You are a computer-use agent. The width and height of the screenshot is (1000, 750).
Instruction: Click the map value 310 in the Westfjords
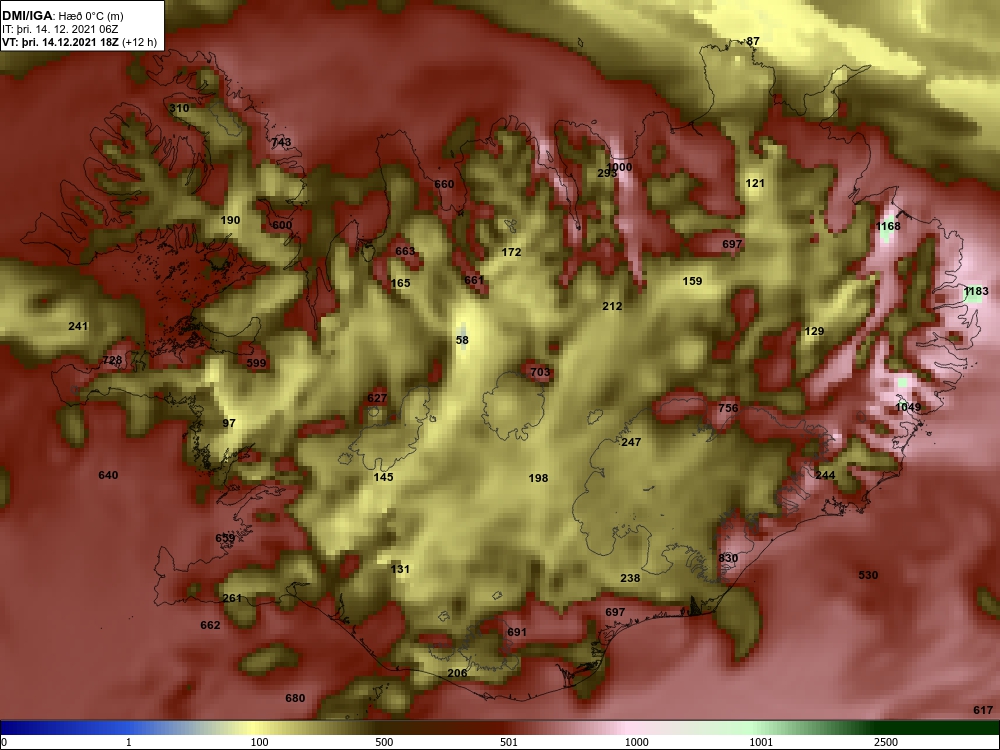[x=179, y=108]
